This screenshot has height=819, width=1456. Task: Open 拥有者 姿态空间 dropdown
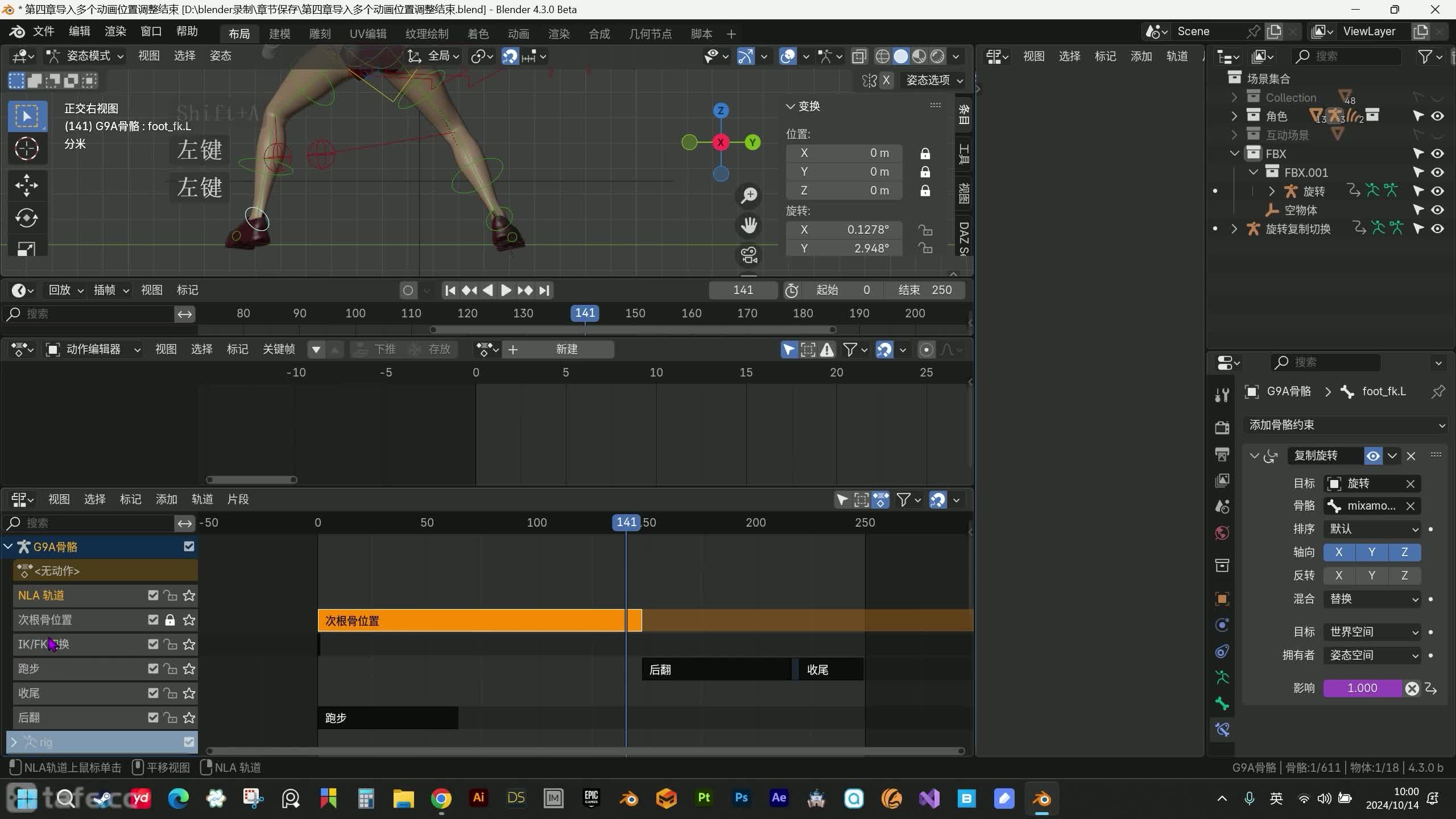(x=1372, y=655)
